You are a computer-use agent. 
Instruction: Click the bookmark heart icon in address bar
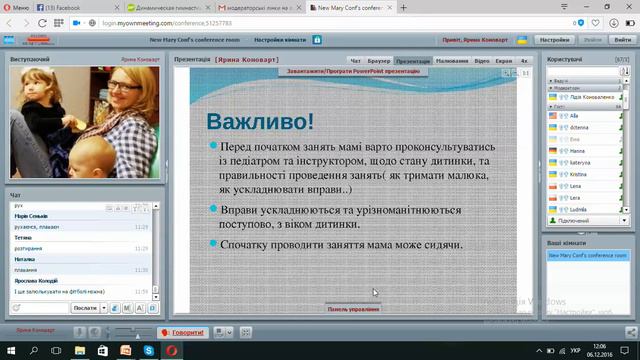[x=596, y=23]
